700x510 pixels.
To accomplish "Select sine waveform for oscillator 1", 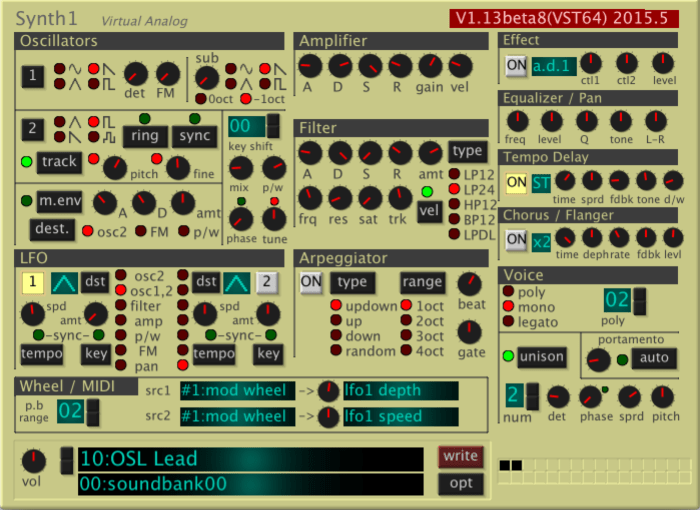I will point(60,68).
